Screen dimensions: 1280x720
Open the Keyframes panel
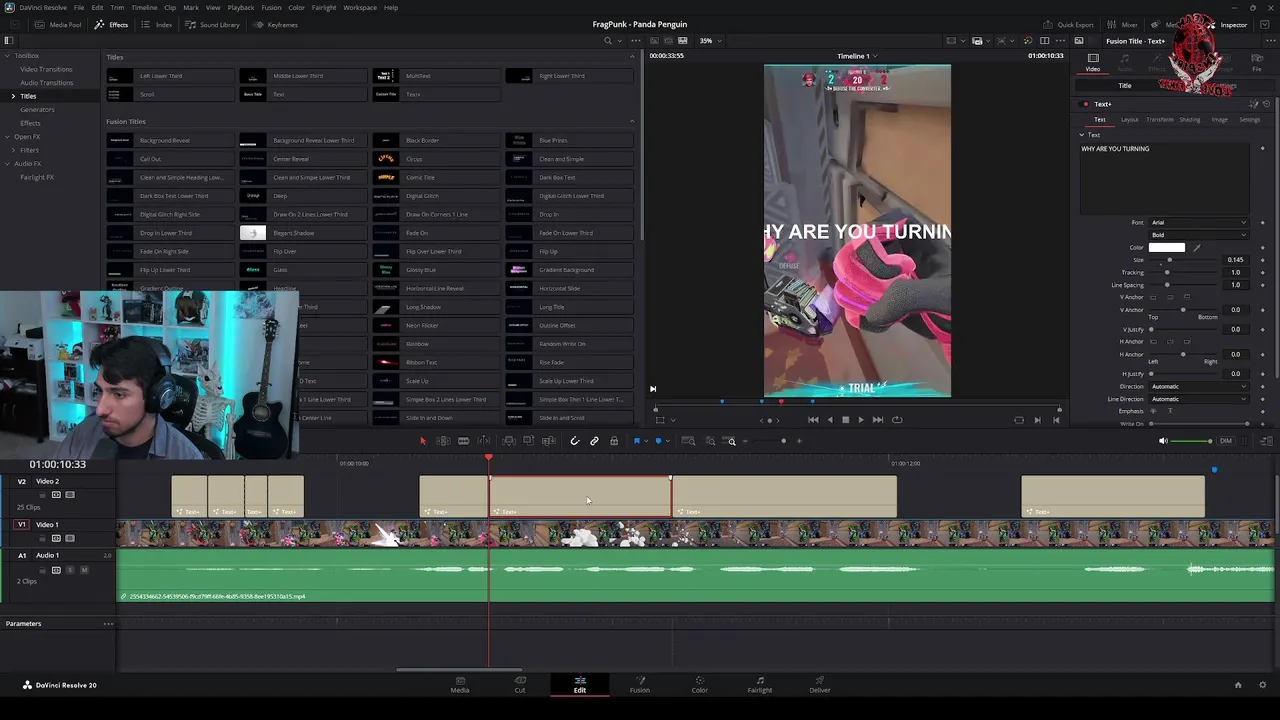[276, 25]
